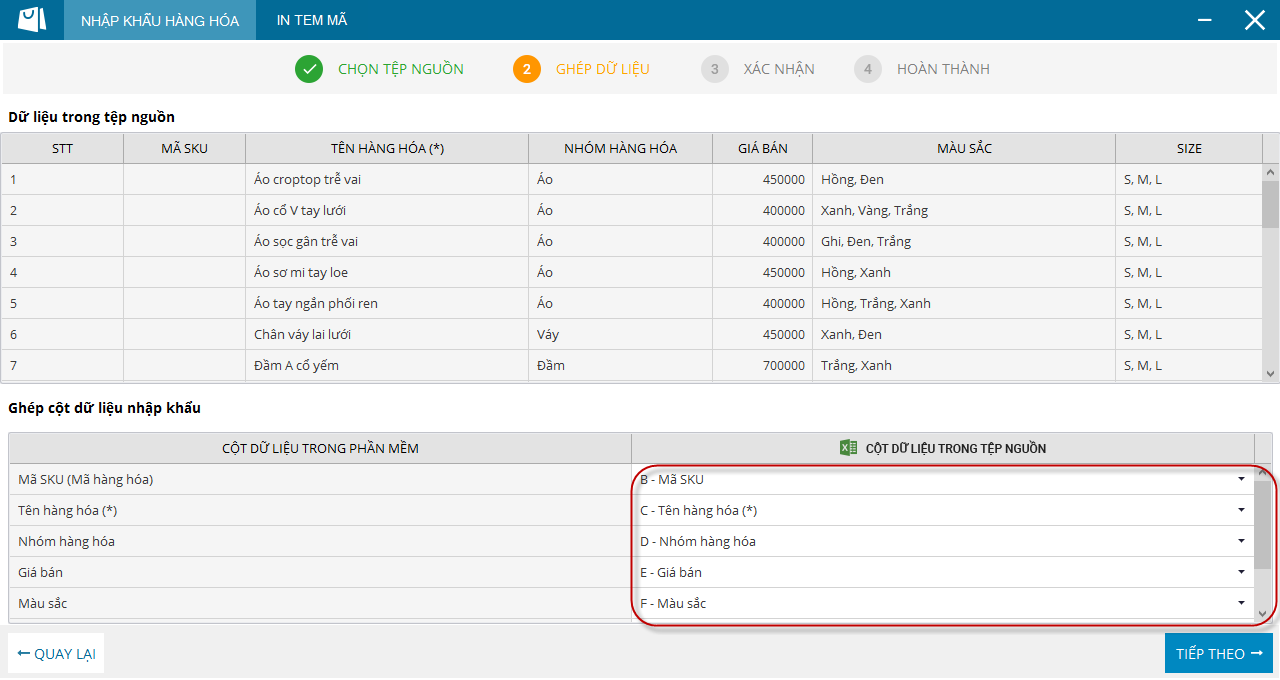Click the grey step 3 circle
This screenshot has width=1280, height=680.
[x=715, y=69]
